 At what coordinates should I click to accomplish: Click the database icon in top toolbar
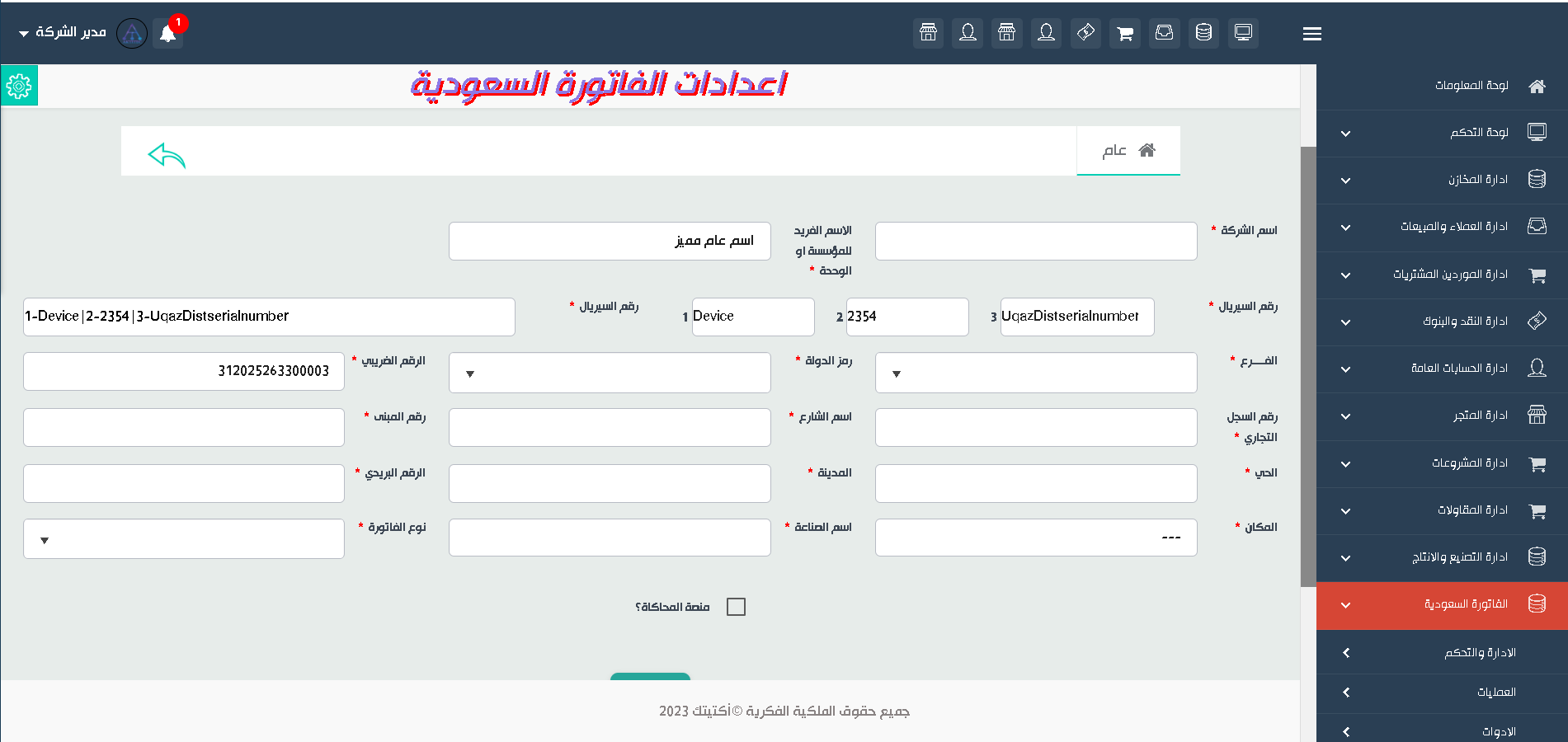click(1203, 33)
